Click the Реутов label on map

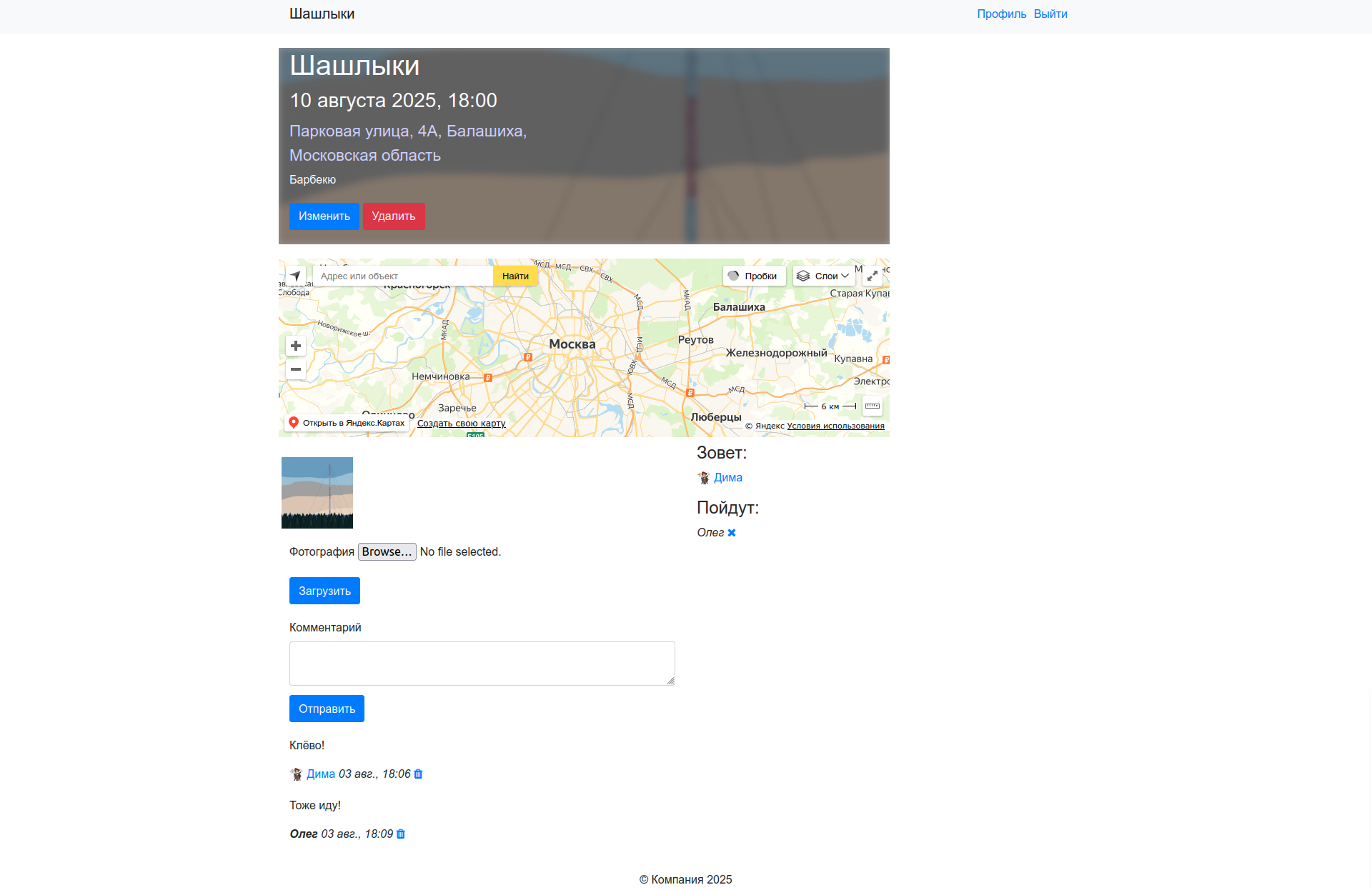pos(696,340)
